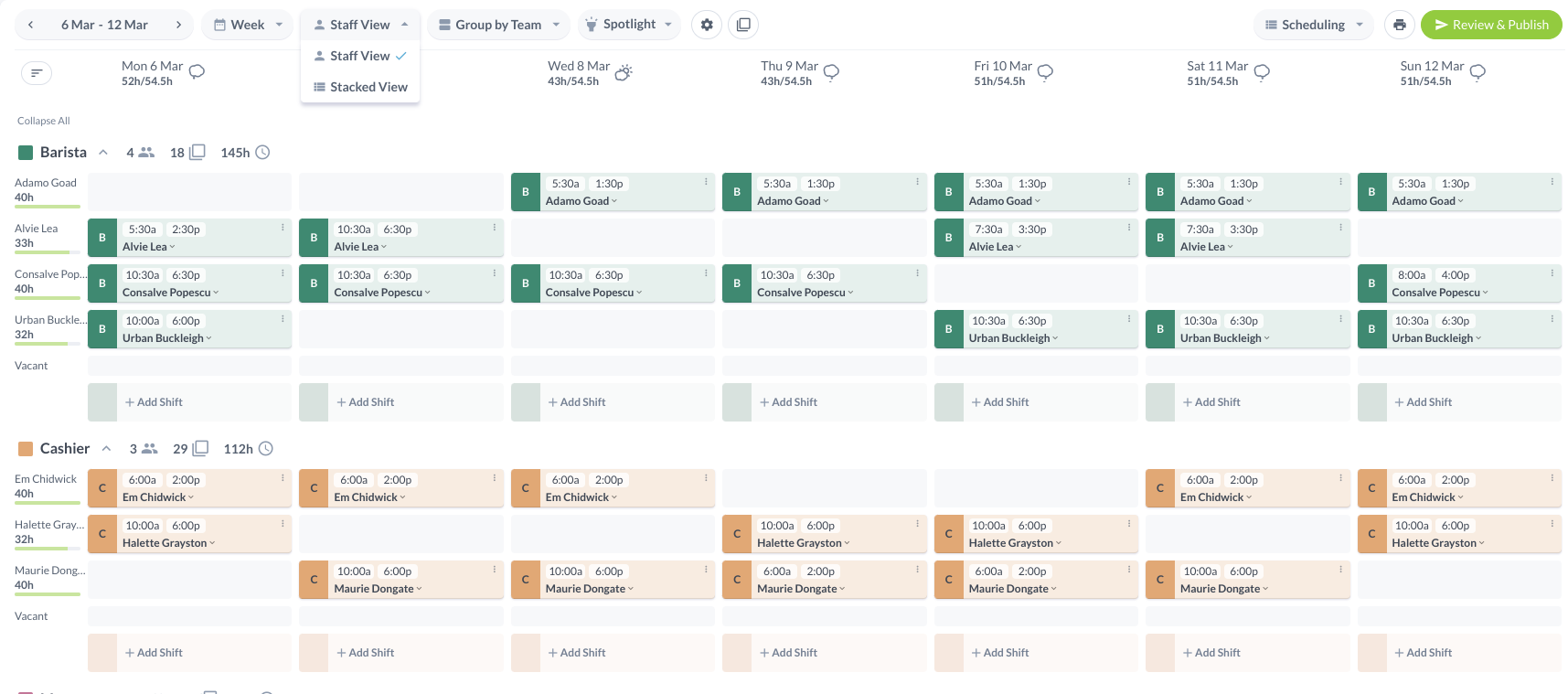
Task: Click the Barista green color swatch
Action: coord(26,153)
